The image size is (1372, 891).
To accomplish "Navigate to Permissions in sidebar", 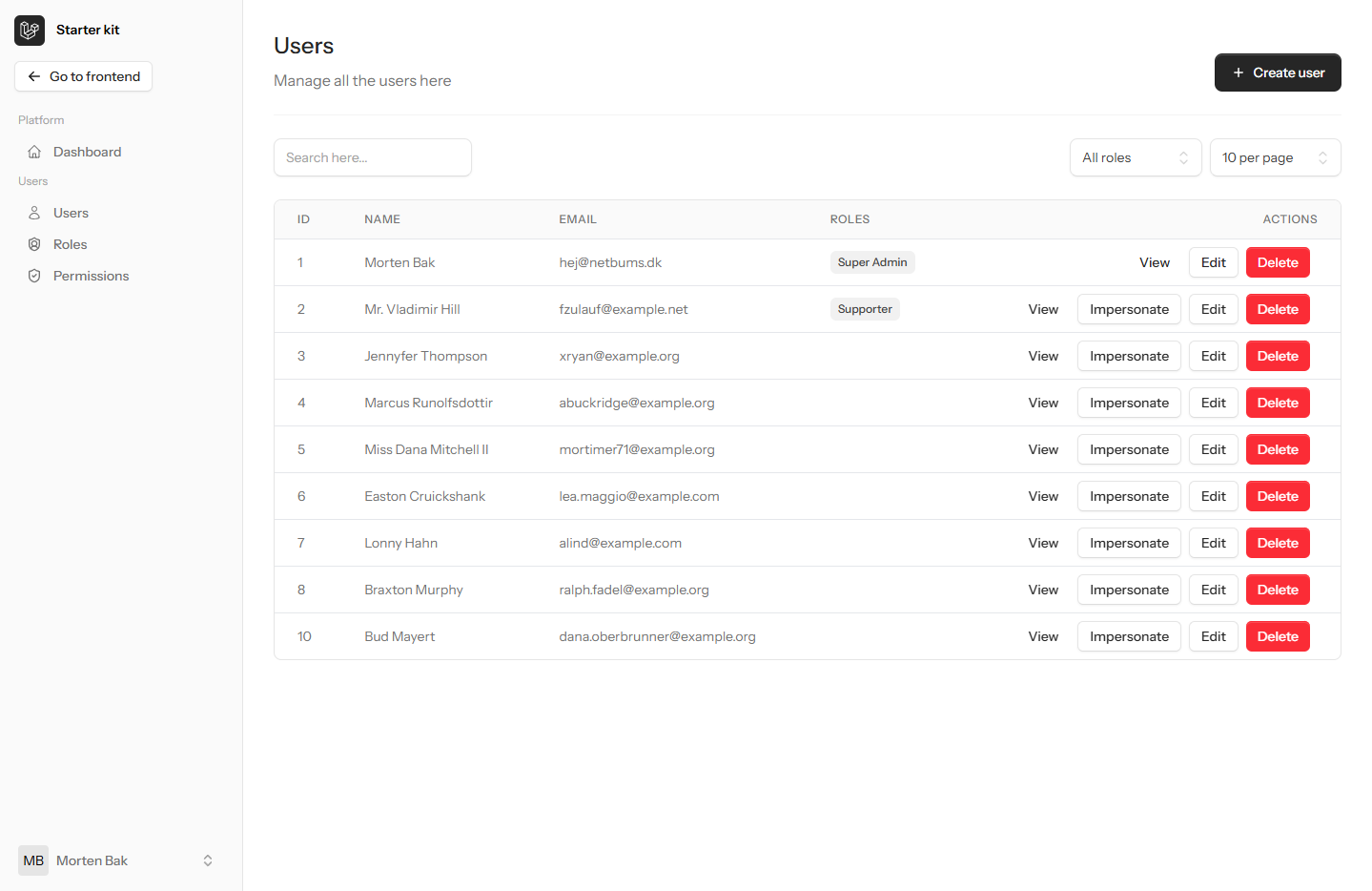I will point(91,275).
